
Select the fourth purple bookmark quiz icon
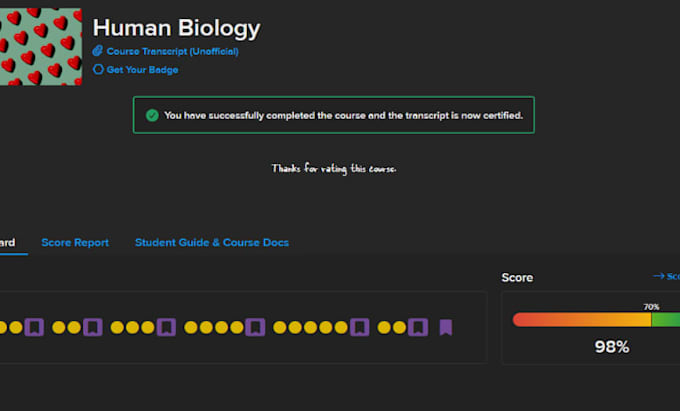click(255, 327)
